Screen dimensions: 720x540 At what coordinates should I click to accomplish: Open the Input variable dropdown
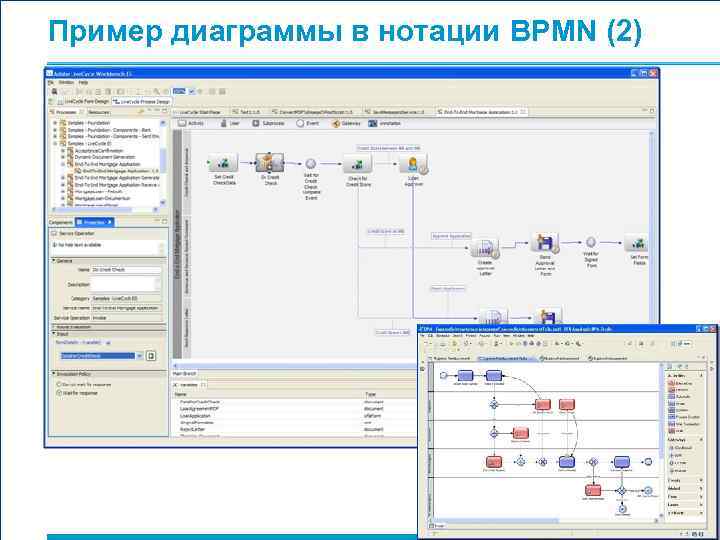pos(140,356)
